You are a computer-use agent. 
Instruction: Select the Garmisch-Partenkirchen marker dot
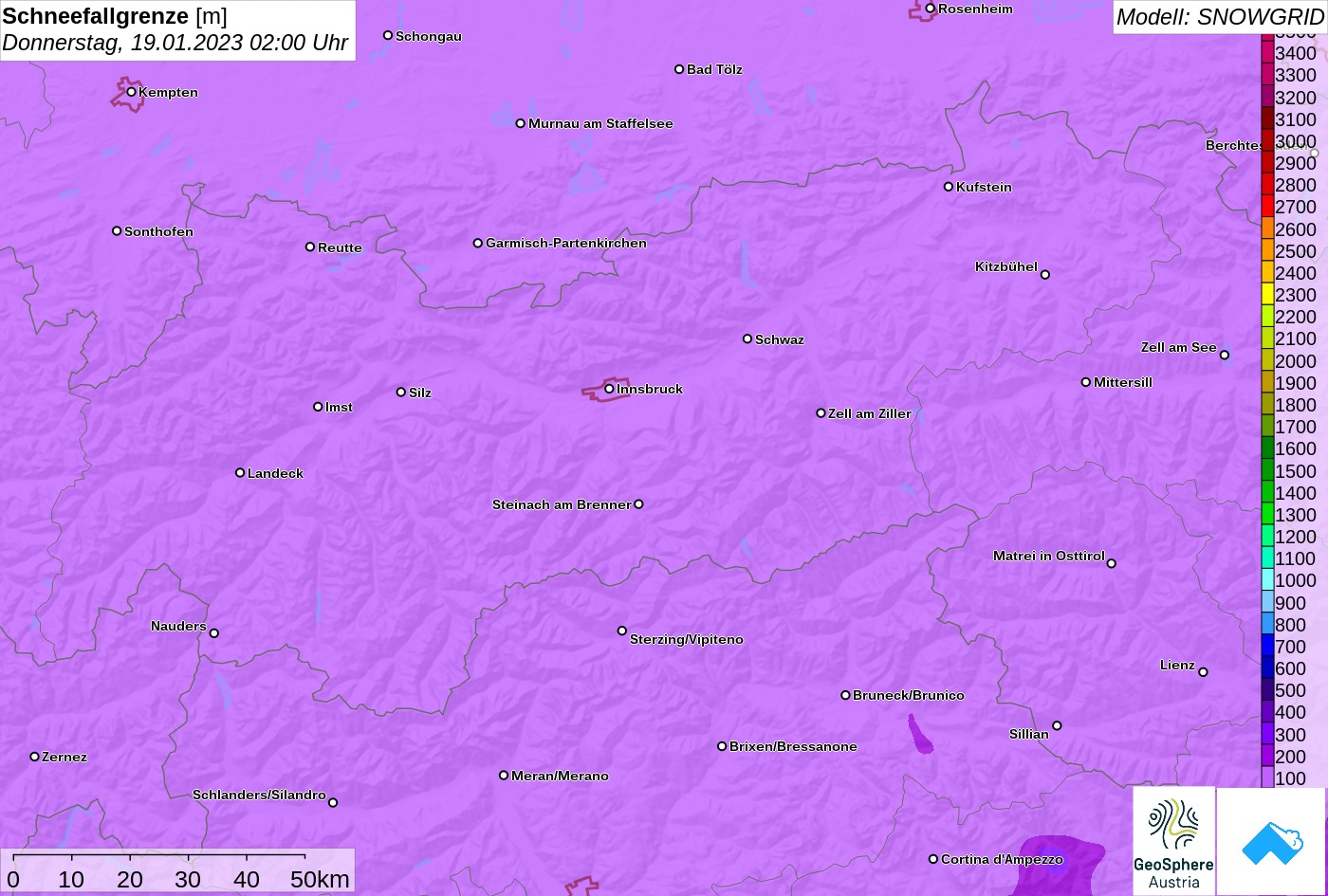(x=478, y=244)
